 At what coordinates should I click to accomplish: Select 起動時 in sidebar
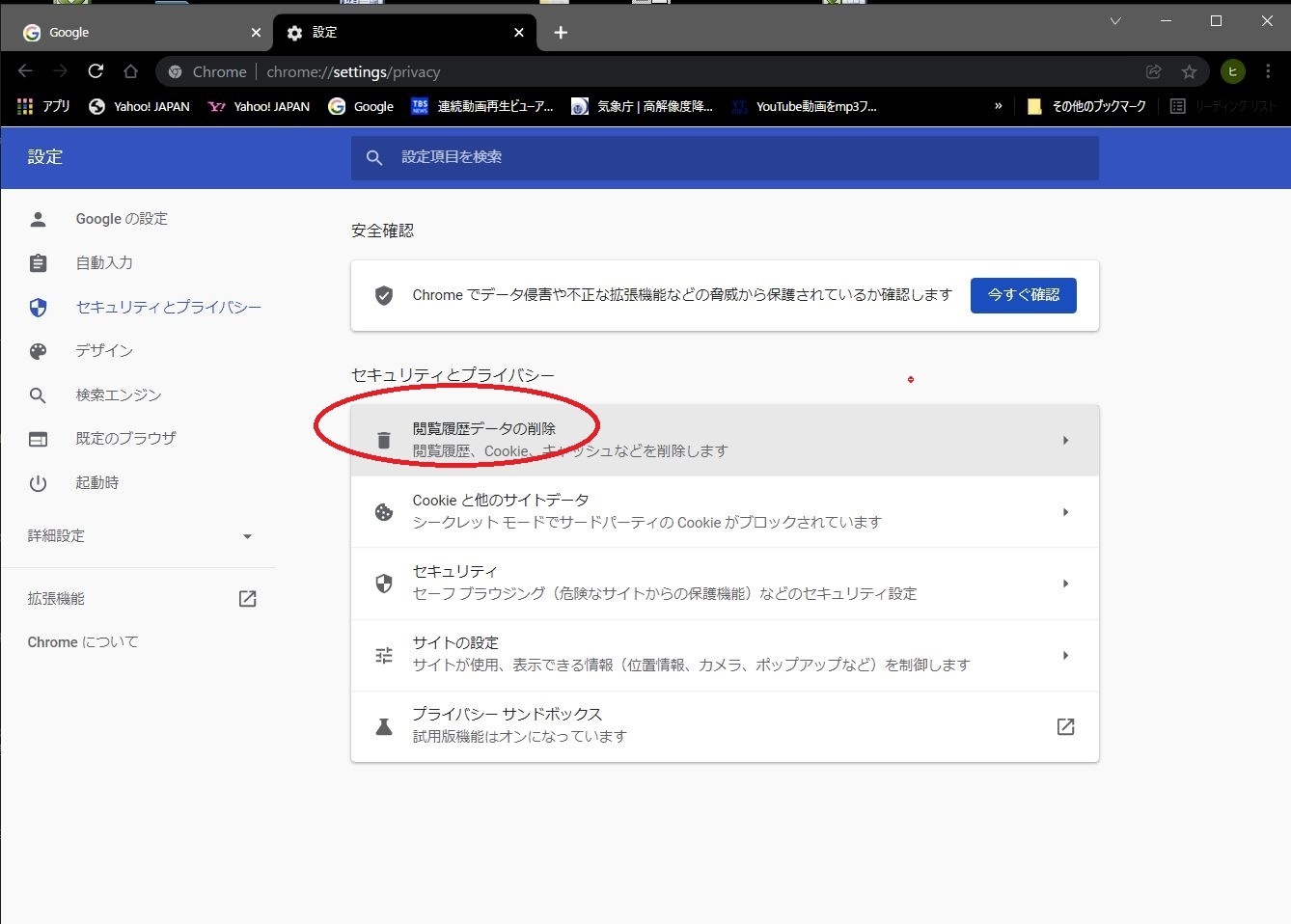pos(97,482)
